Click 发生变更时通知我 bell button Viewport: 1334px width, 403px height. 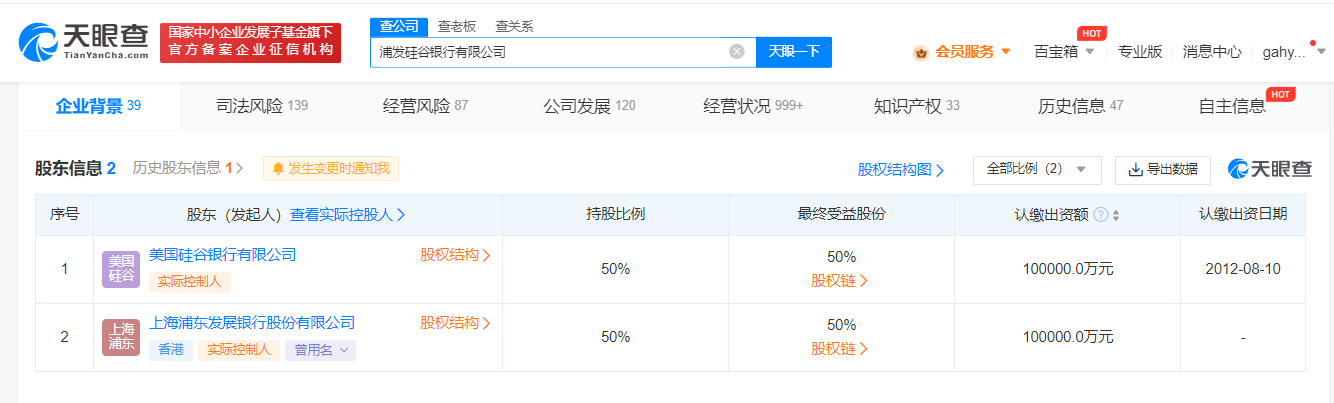click(331, 169)
